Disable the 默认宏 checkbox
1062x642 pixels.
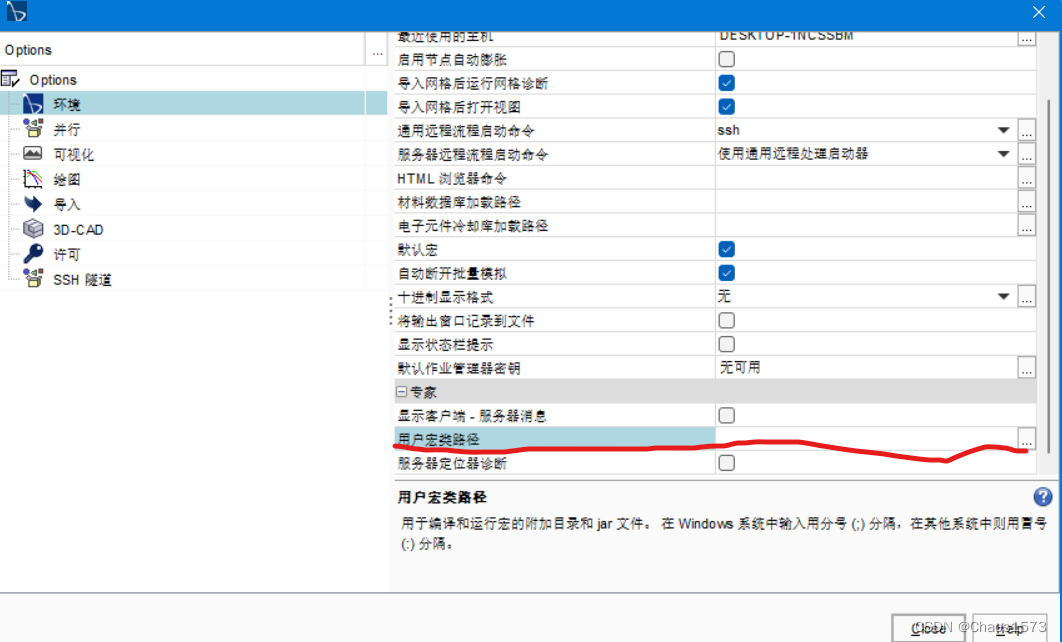(726, 248)
